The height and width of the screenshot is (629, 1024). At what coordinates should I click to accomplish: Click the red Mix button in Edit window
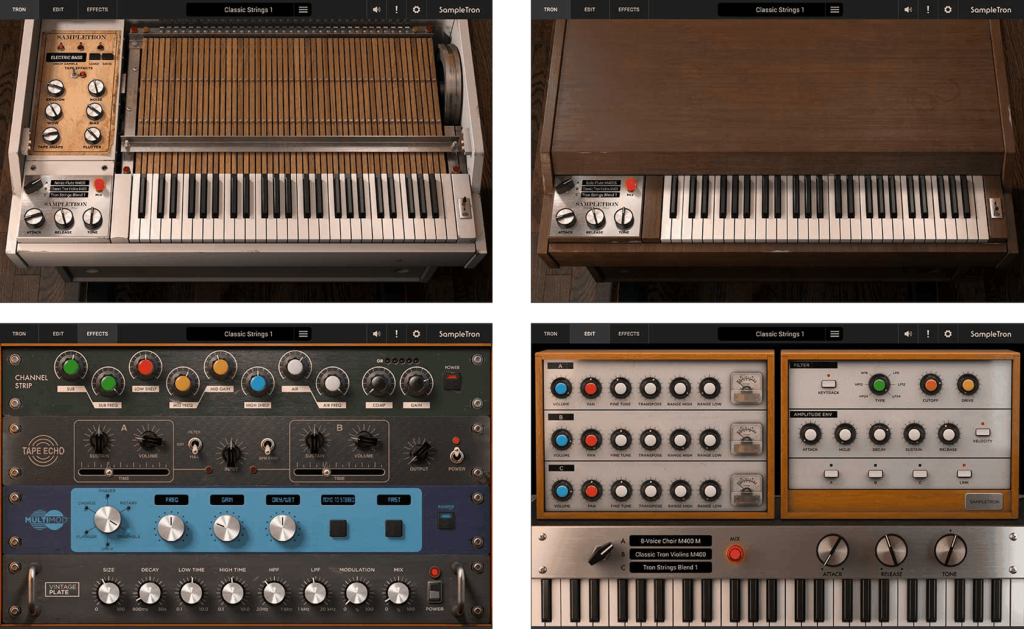(x=735, y=555)
